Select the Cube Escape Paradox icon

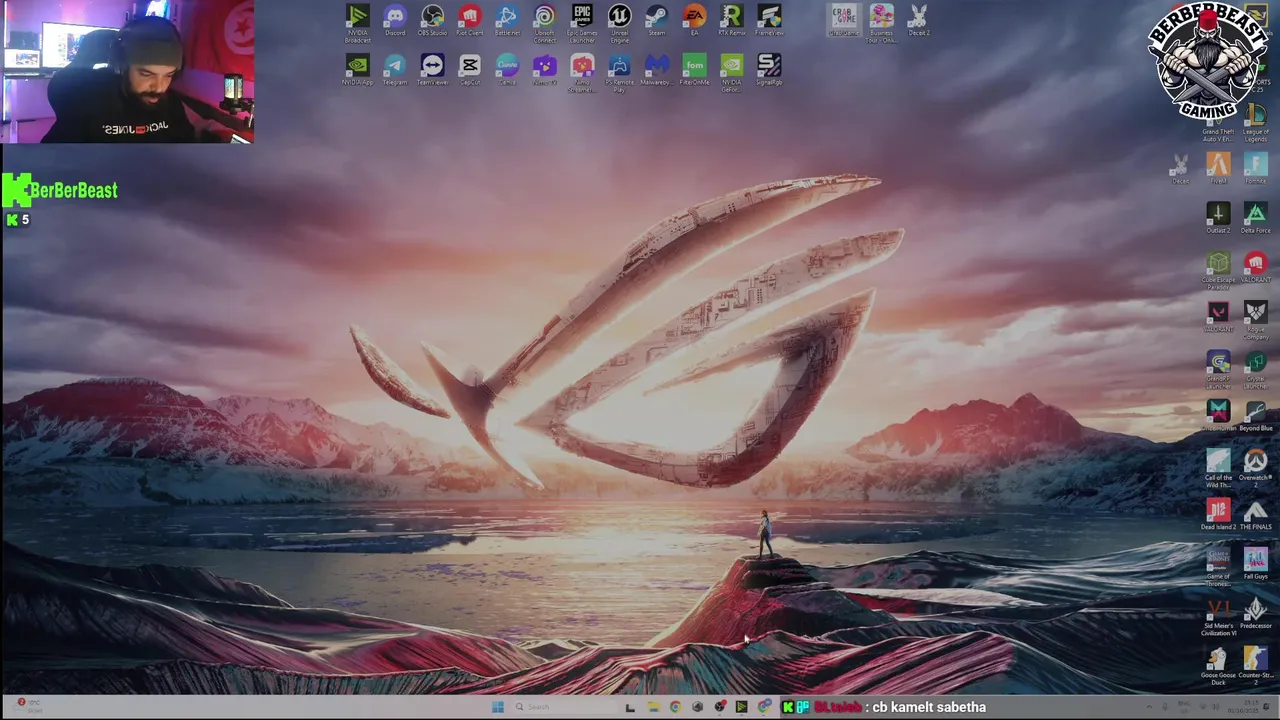(x=1218, y=270)
